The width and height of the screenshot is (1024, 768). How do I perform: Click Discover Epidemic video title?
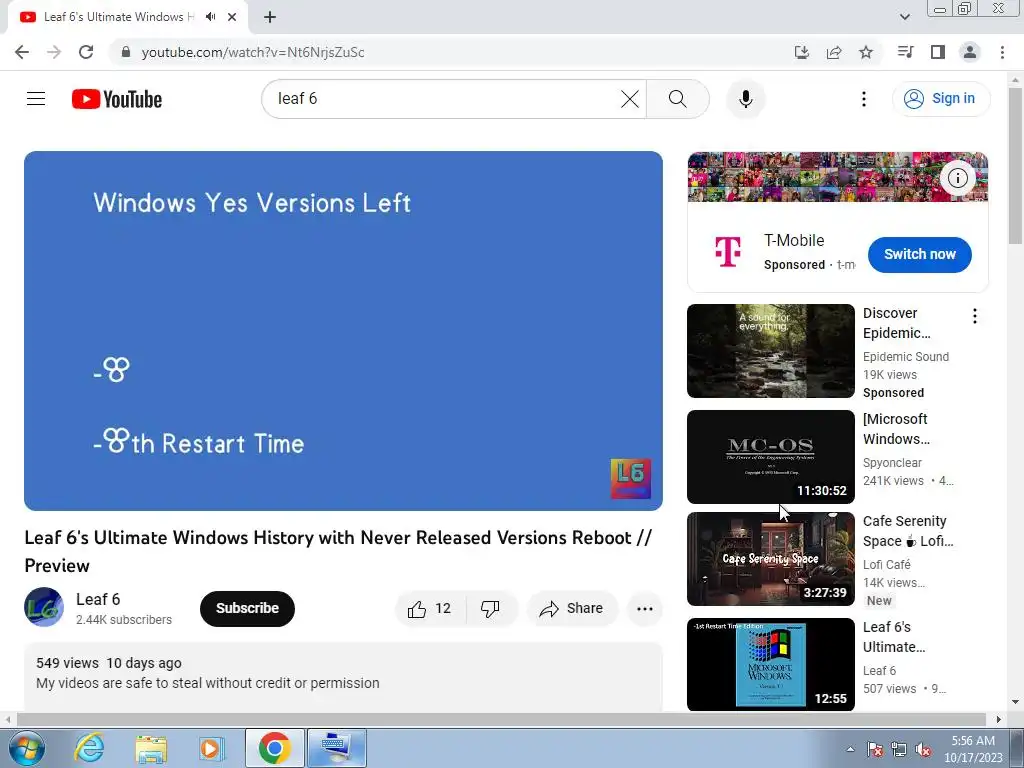[896, 323]
